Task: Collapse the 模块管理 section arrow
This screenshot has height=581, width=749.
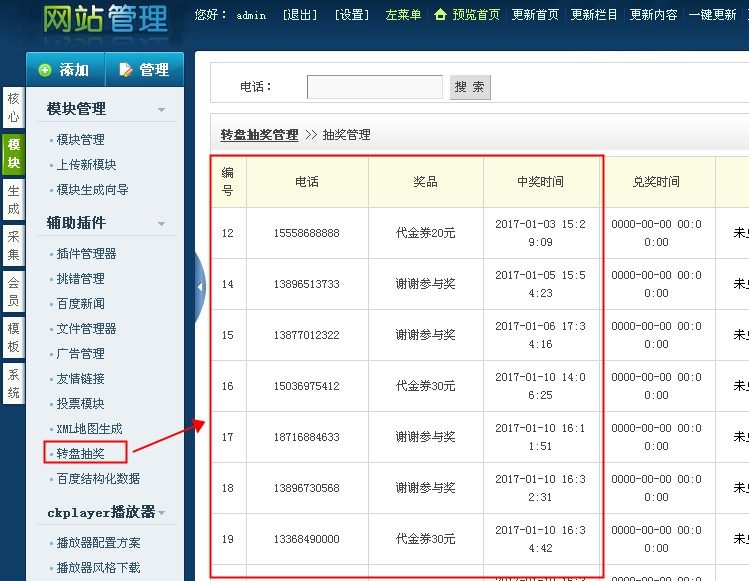Action: click(161, 109)
